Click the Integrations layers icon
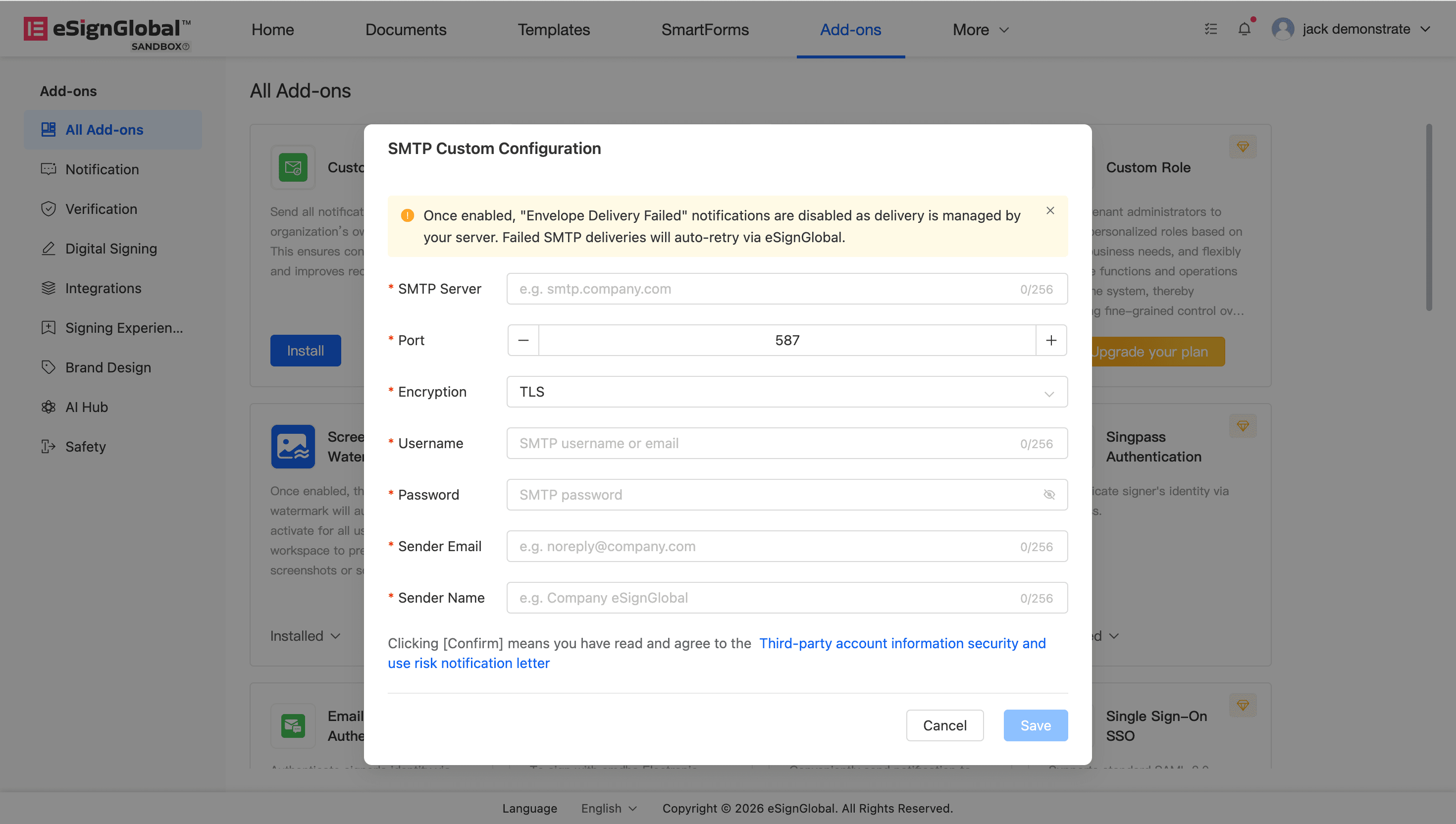The image size is (1456, 824). [x=49, y=288]
